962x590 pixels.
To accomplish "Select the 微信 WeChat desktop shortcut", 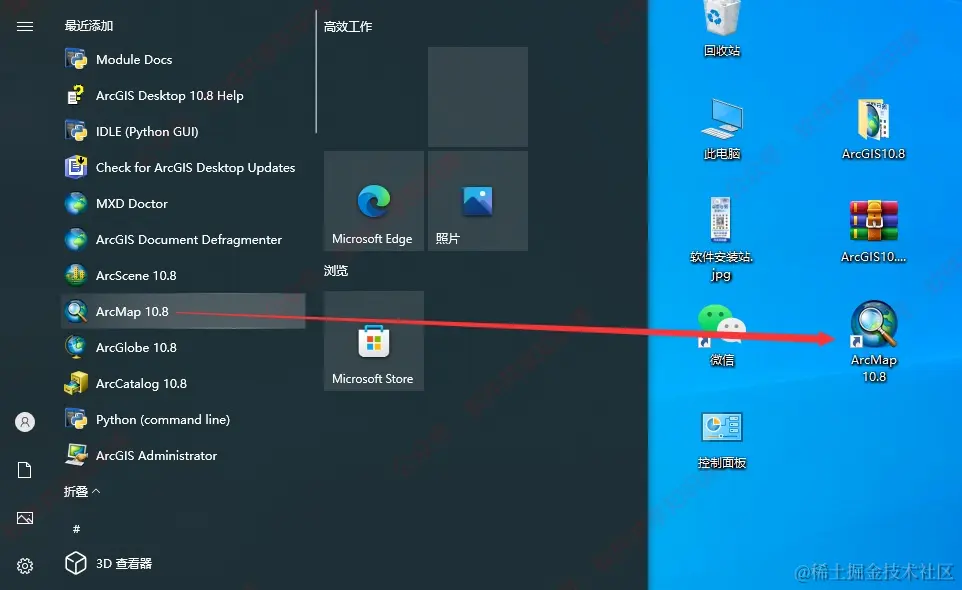I will point(722,335).
